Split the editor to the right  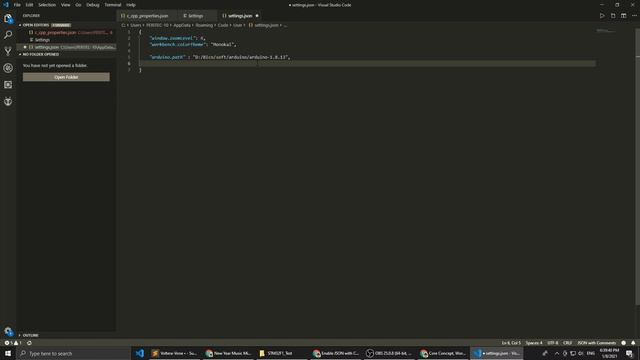tap(624, 16)
